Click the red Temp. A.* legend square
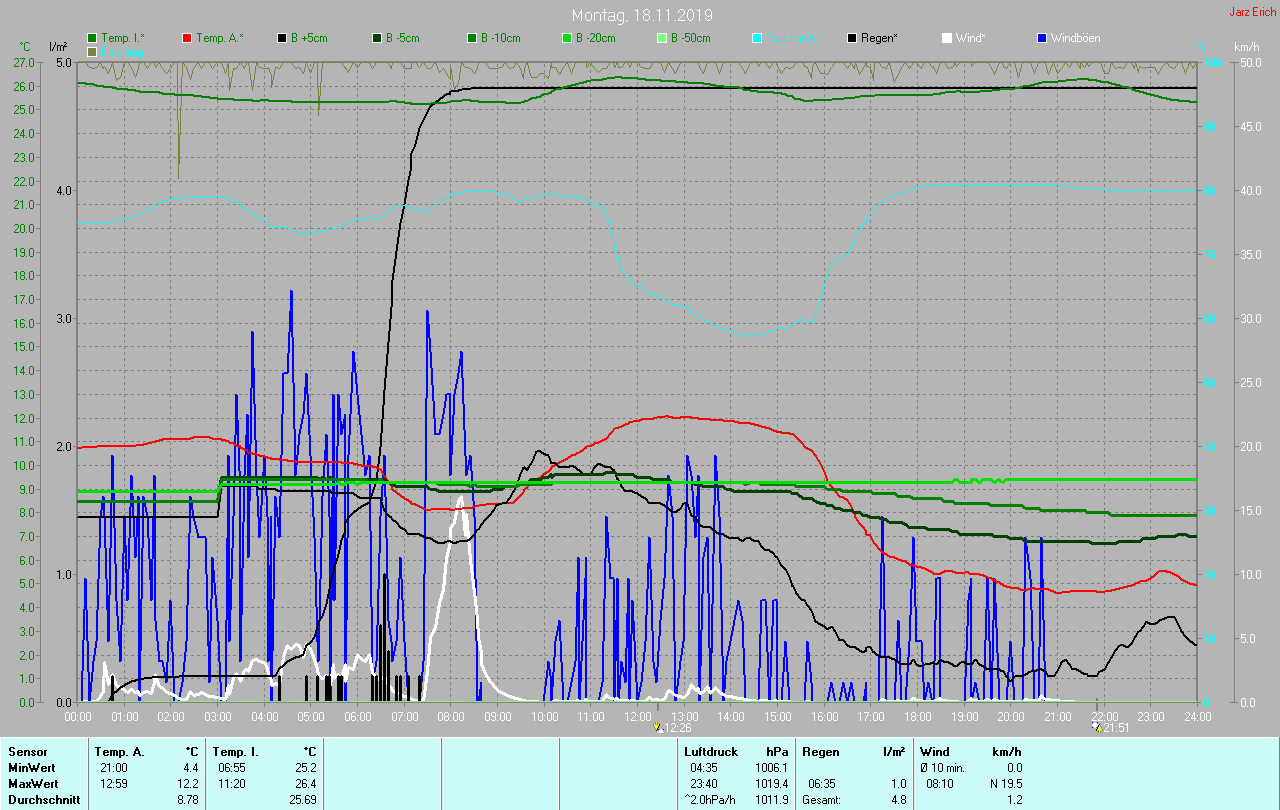 pyautogui.click(x=187, y=38)
